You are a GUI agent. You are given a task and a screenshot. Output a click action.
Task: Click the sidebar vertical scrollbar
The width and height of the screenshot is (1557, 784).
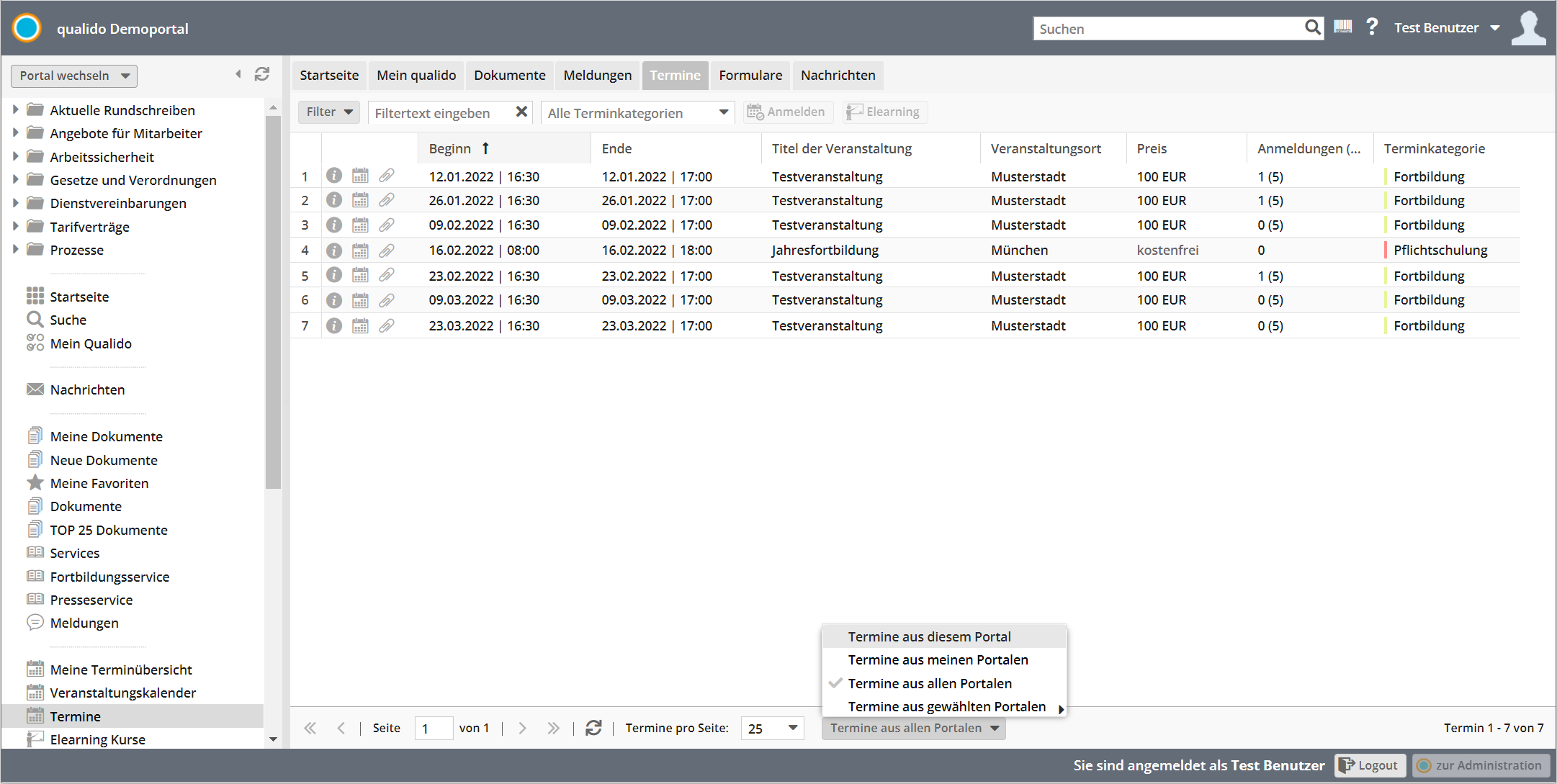click(x=273, y=302)
